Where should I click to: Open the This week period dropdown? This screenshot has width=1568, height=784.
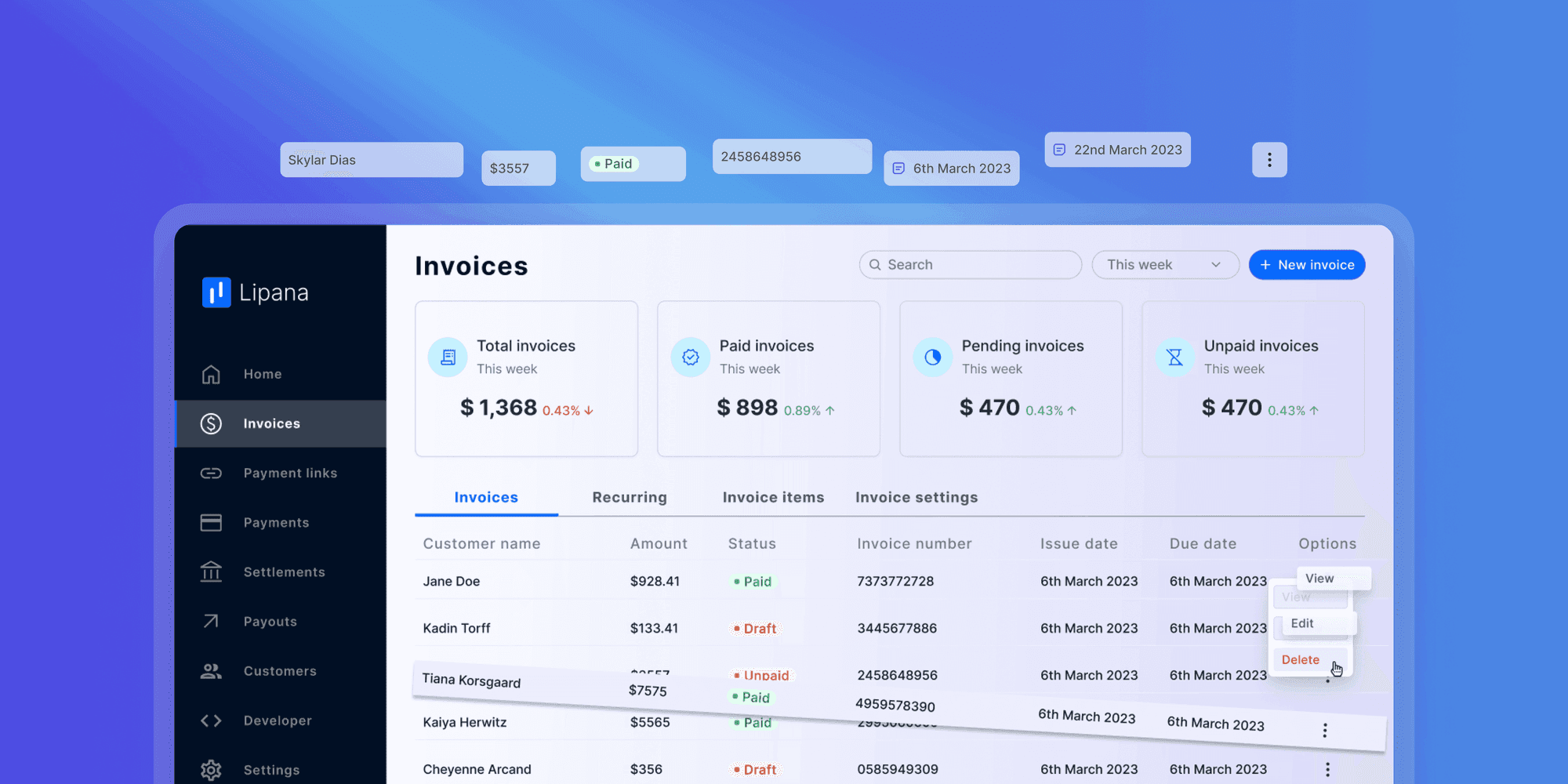(1165, 264)
